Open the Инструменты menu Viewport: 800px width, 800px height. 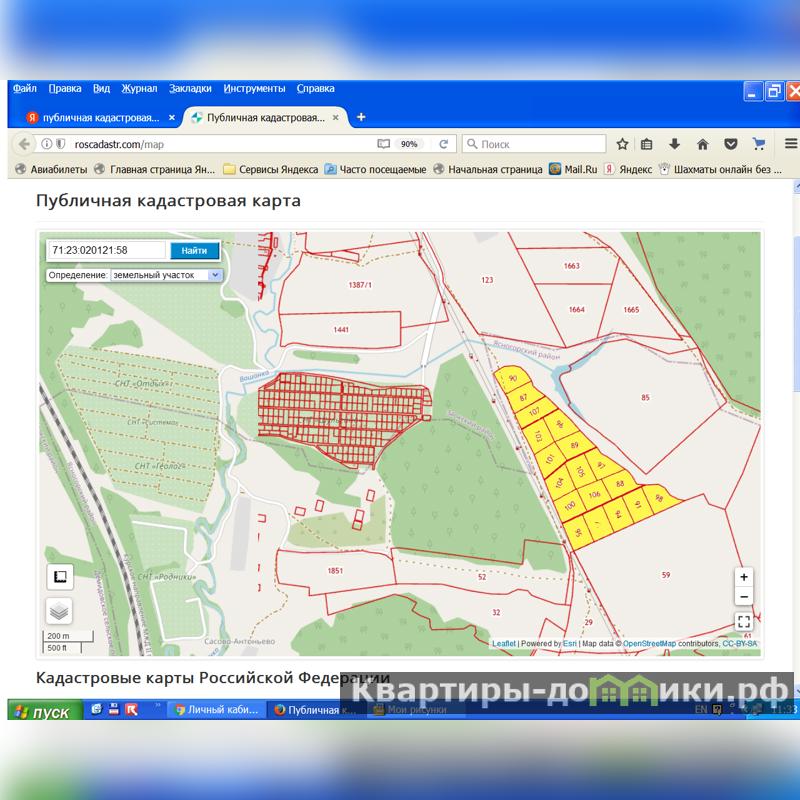click(x=254, y=88)
